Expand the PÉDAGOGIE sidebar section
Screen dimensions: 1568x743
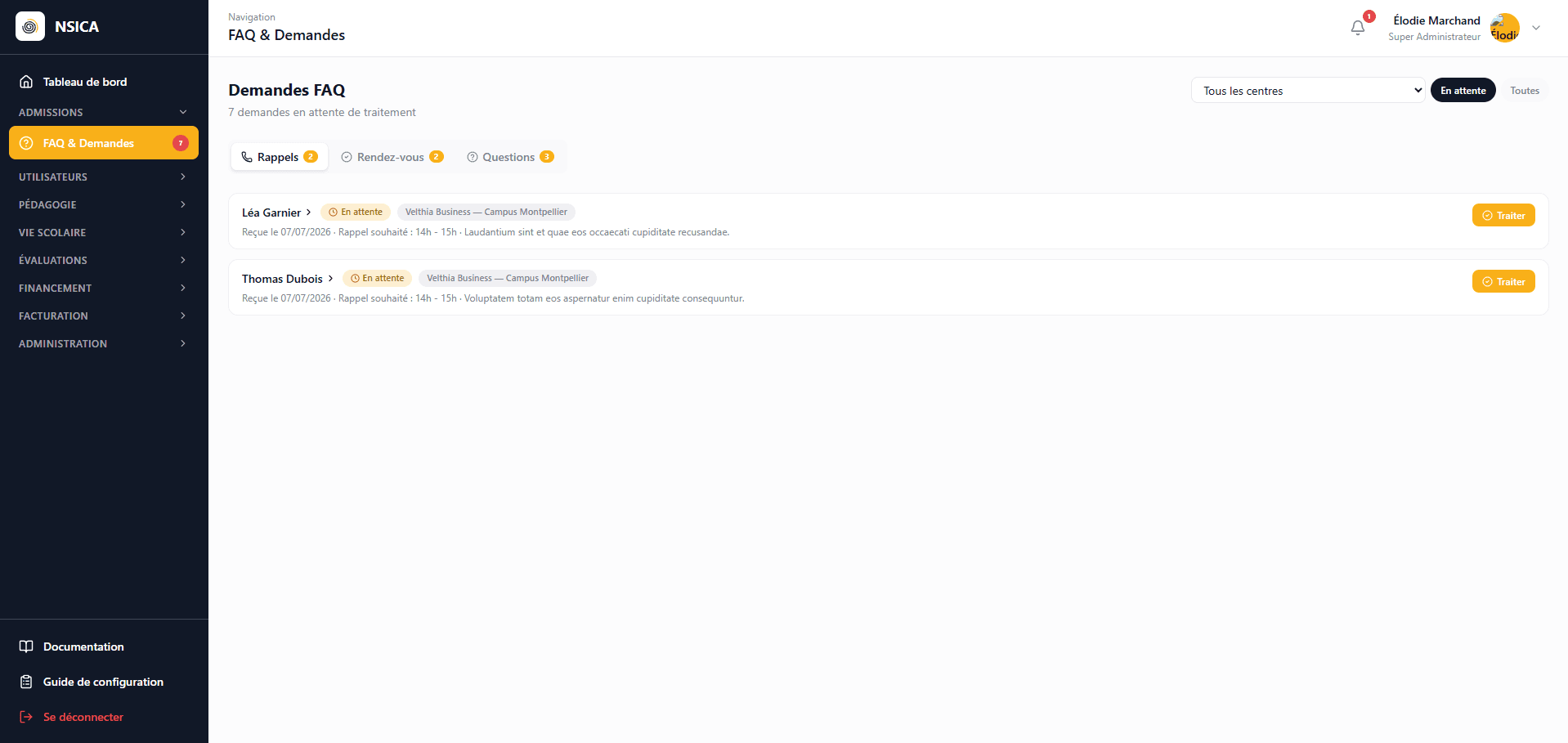104,204
